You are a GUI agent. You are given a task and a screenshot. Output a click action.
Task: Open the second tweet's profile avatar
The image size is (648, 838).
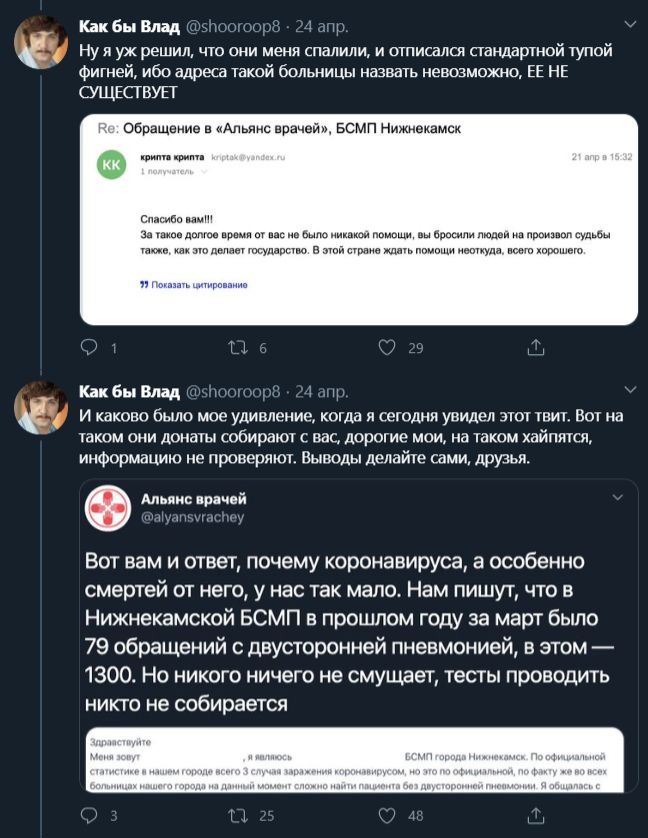pos(41,407)
